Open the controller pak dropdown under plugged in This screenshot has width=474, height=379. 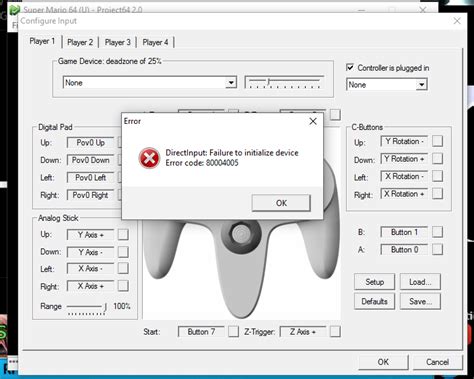tap(387, 85)
